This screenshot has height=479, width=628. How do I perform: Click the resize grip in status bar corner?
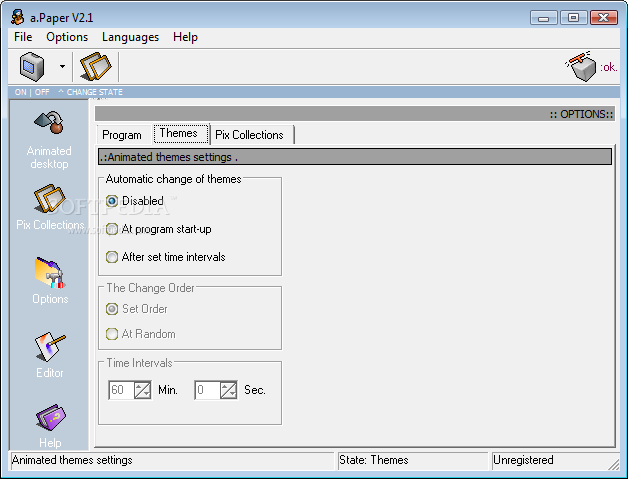pyautogui.click(x=613, y=464)
